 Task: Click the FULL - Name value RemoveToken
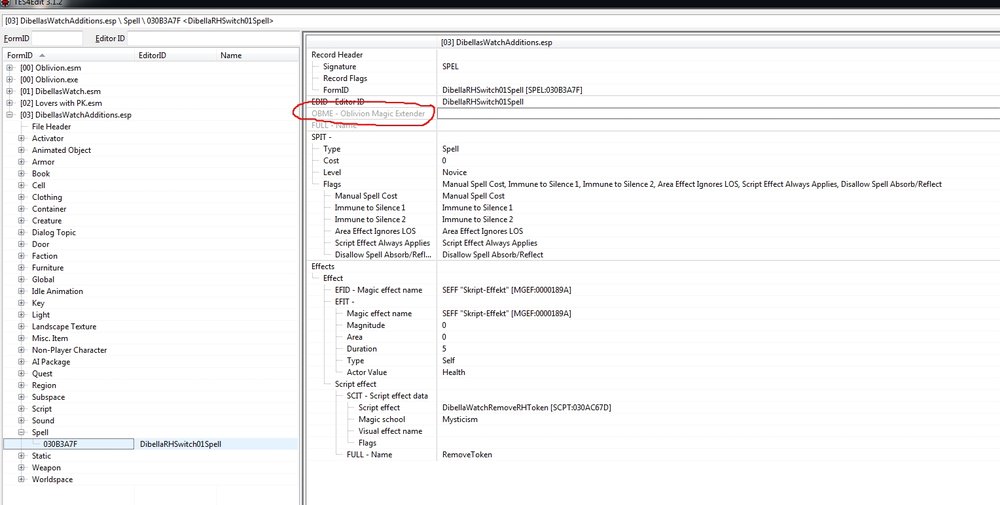coord(467,455)
